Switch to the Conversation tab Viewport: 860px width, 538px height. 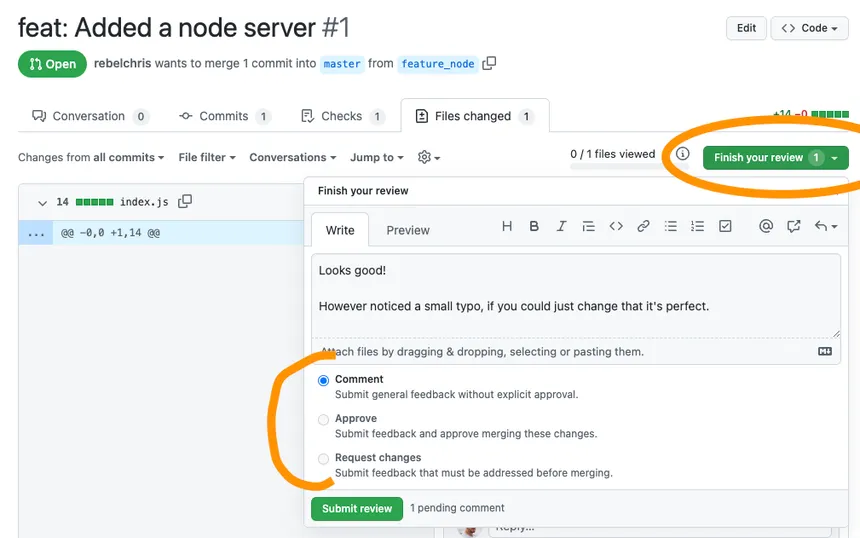point(90,116)
